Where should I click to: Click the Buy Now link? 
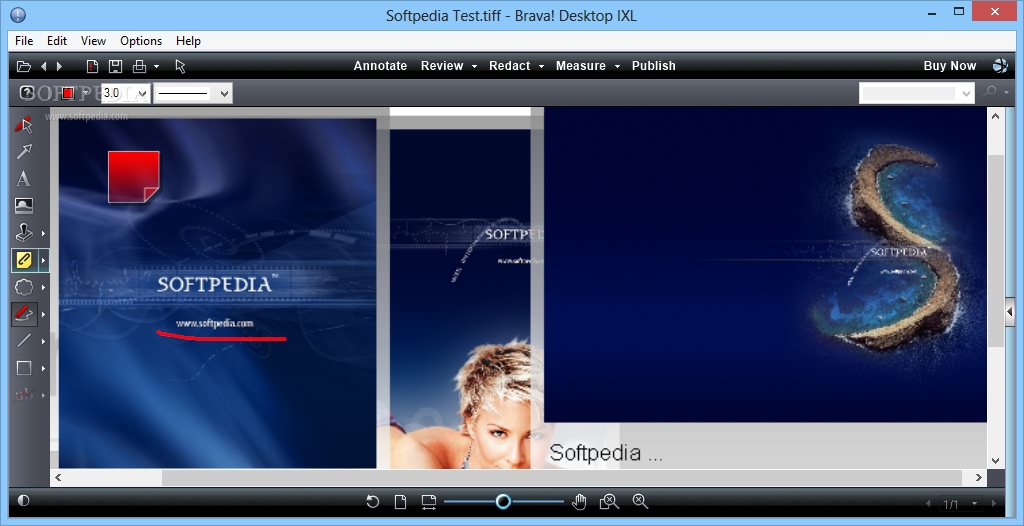(x=950, y=66)
